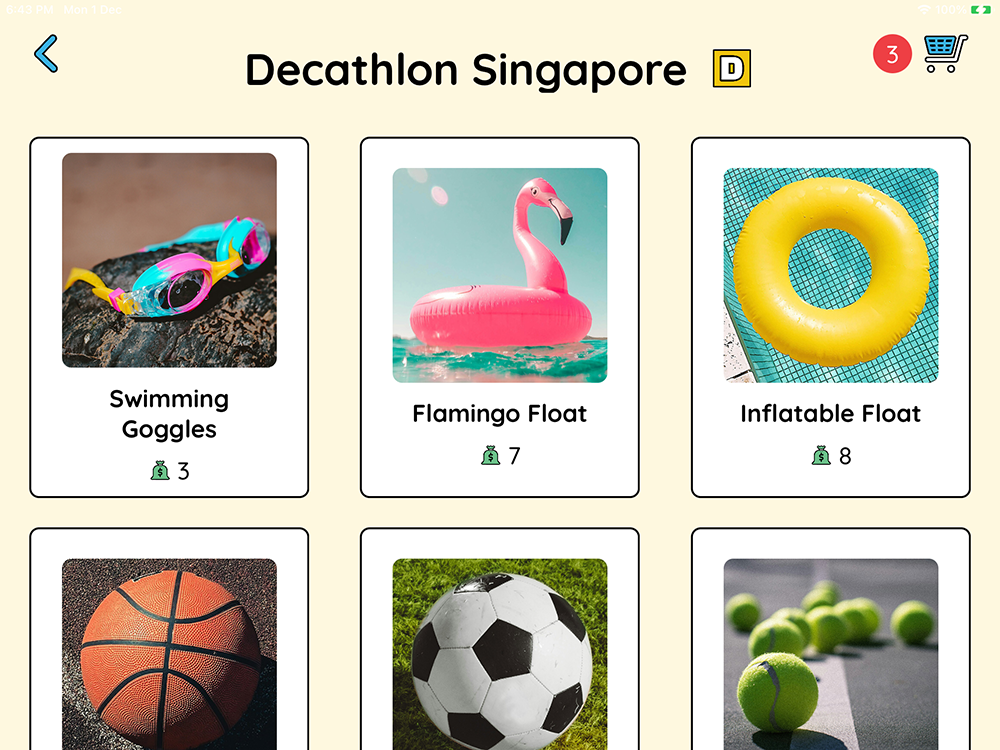This screenshot has width=1000, height=750.
Task: Tap the price 3 on Swimming Goggles
Action: (x=184, y=471)
